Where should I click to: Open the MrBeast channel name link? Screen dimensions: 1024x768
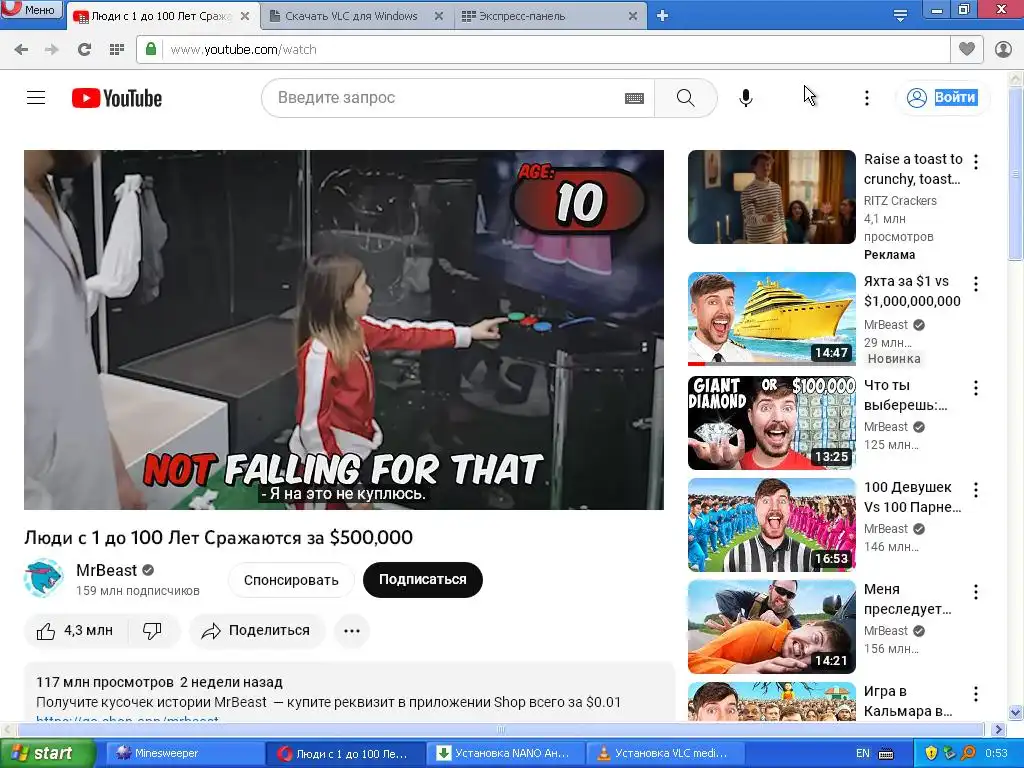[x=106, y=570]
